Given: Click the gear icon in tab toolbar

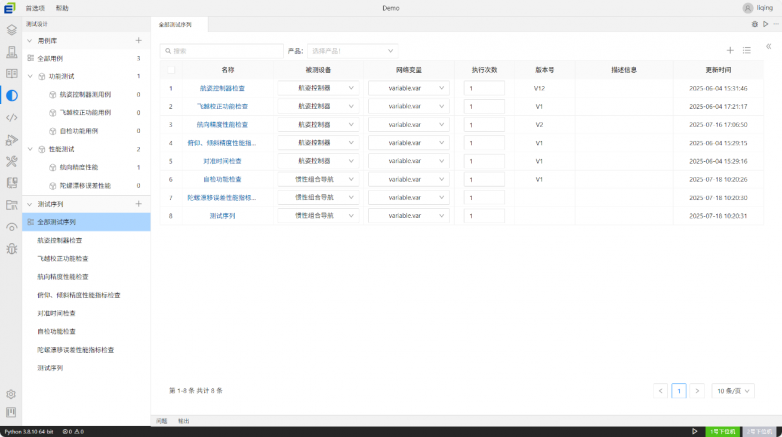Looking at the screenshot, I should 755,24.
